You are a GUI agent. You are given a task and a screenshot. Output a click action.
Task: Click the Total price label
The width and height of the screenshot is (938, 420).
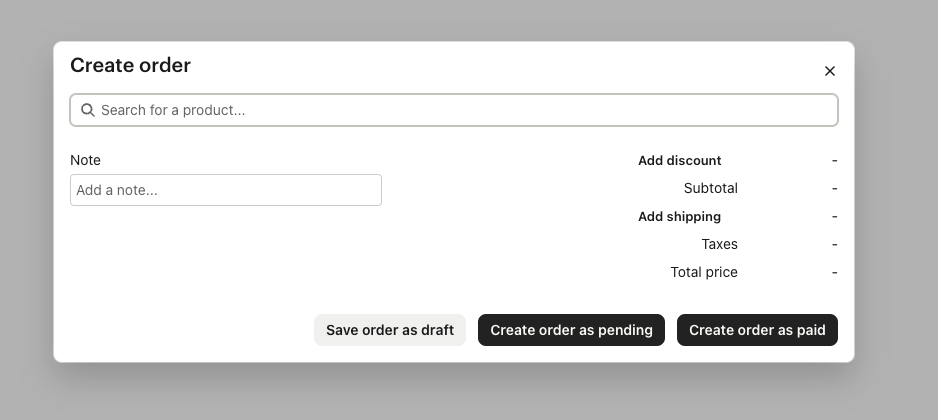tap(704, 273)
